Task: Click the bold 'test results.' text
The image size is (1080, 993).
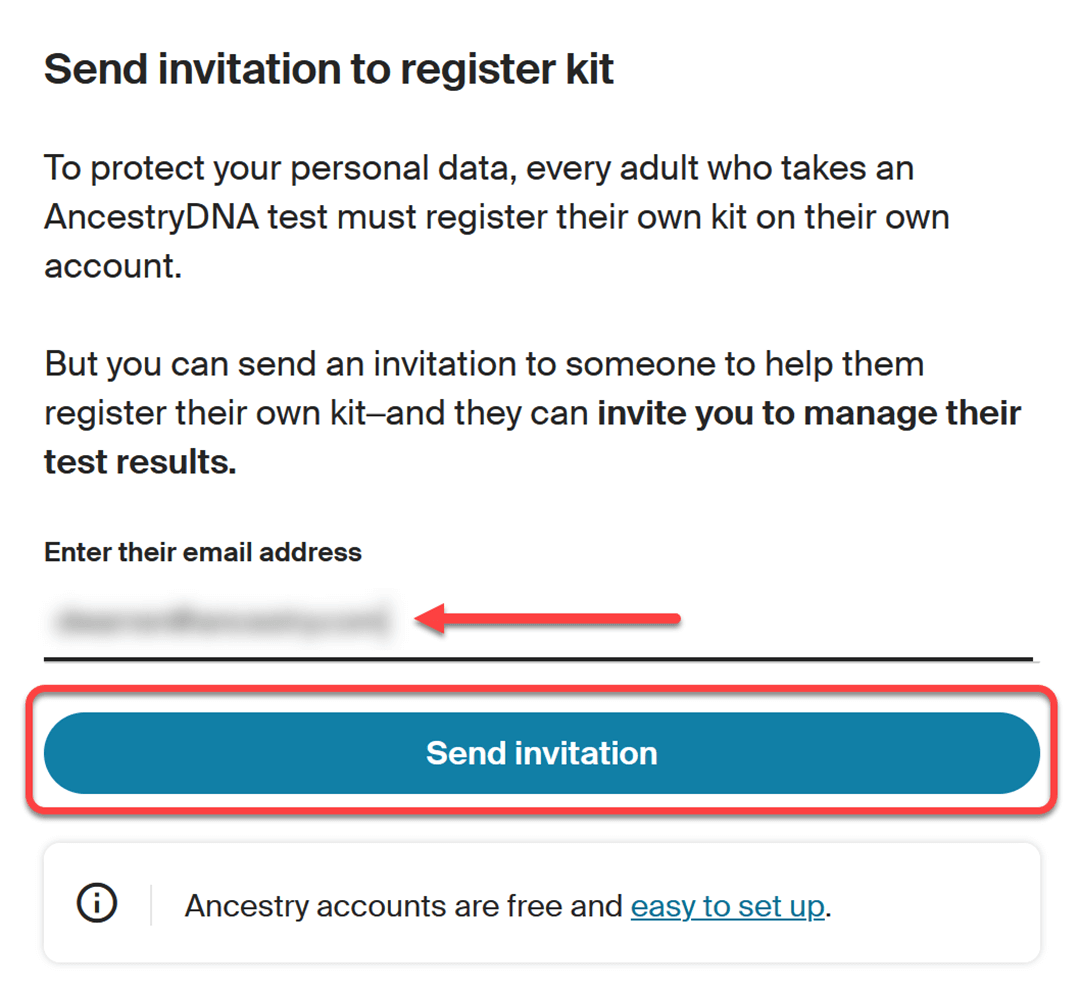Action: pyautogui.click(x=140, y=463)
